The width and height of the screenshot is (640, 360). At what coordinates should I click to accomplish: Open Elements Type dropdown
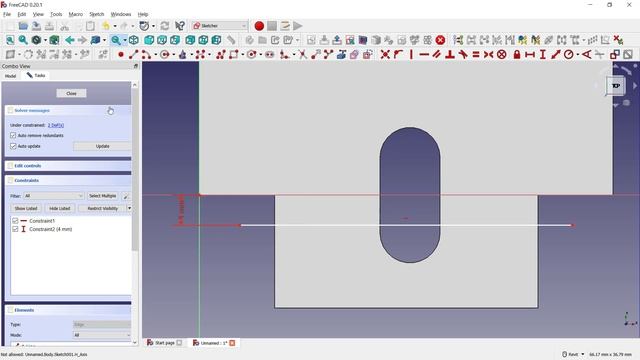pyautogui.click(x=102, y=324)
